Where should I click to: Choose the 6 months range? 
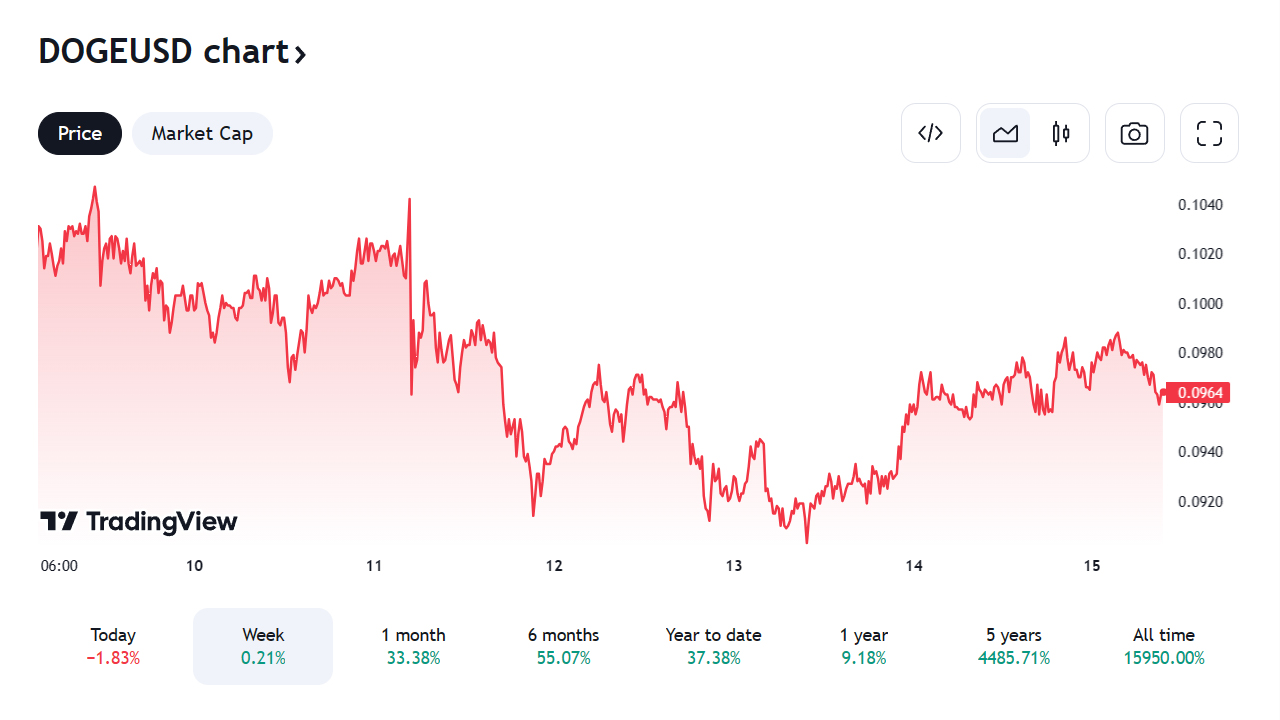(563, 646)
